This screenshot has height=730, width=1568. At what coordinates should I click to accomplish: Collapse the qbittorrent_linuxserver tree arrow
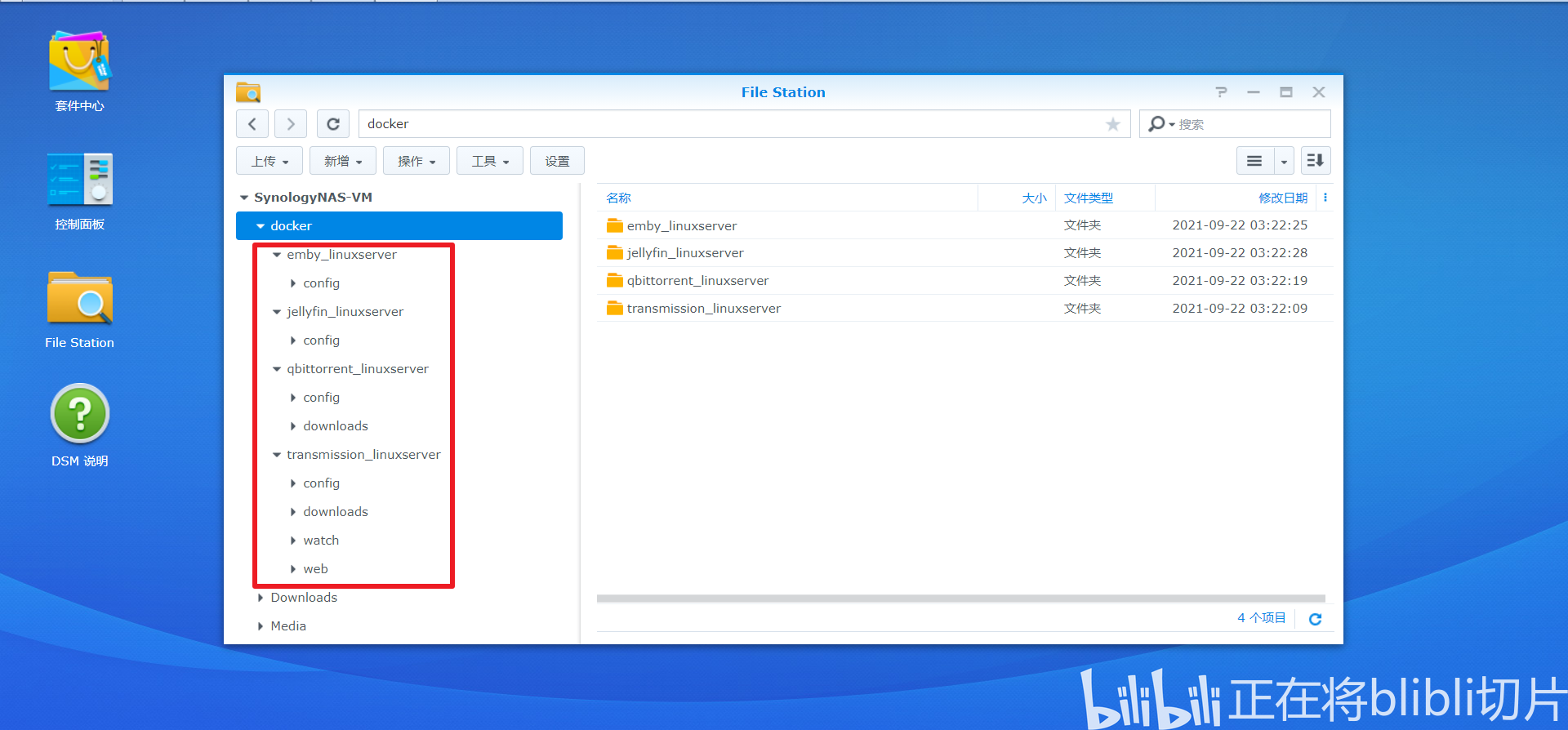277,369
